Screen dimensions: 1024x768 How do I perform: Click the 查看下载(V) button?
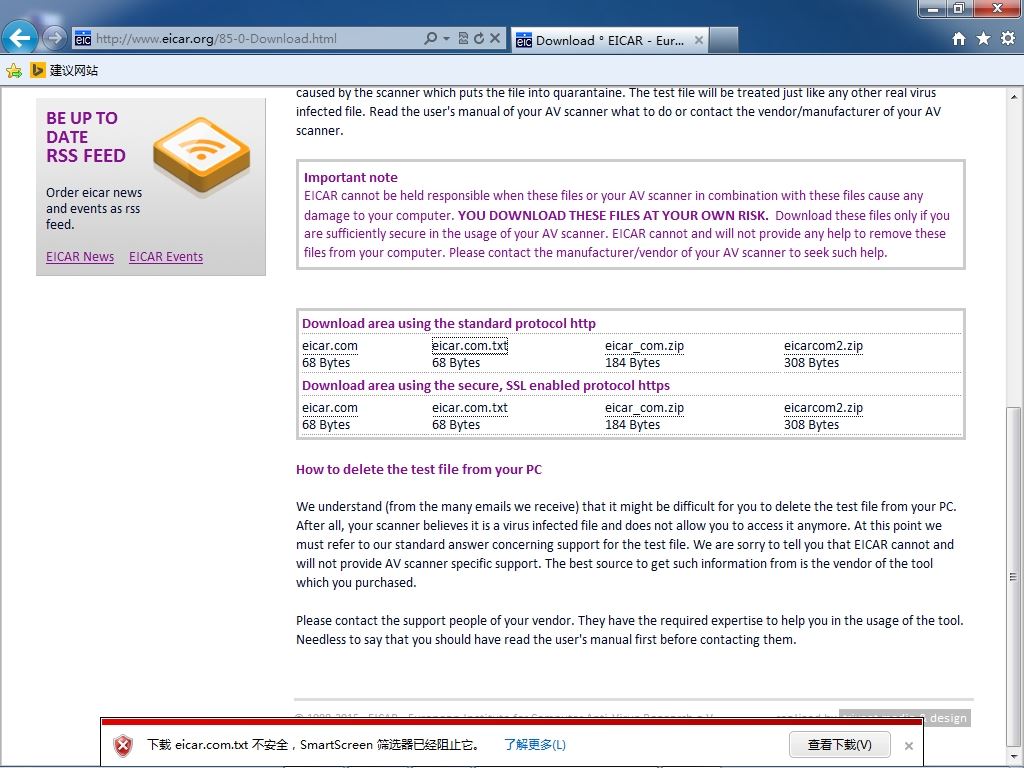[x=839, y=744]
